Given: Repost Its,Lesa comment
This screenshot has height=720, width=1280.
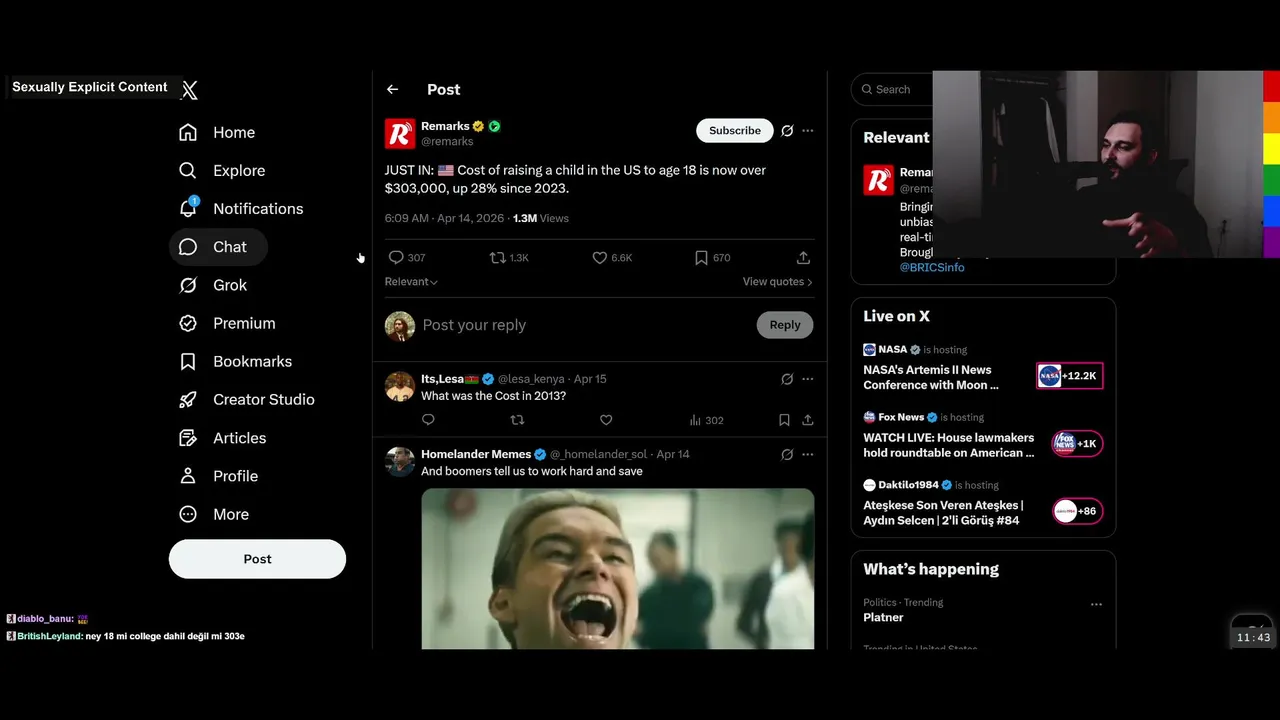Looking at the screenshot, I should [517, 420].
